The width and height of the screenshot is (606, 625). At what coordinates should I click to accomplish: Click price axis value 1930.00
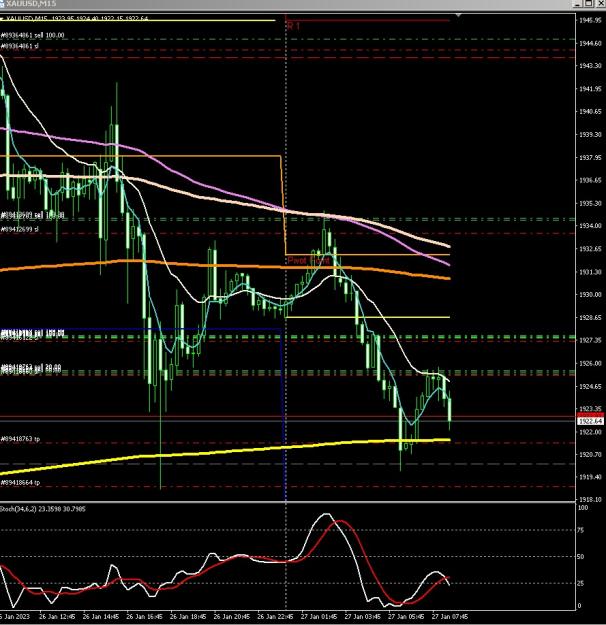(590, 295)
